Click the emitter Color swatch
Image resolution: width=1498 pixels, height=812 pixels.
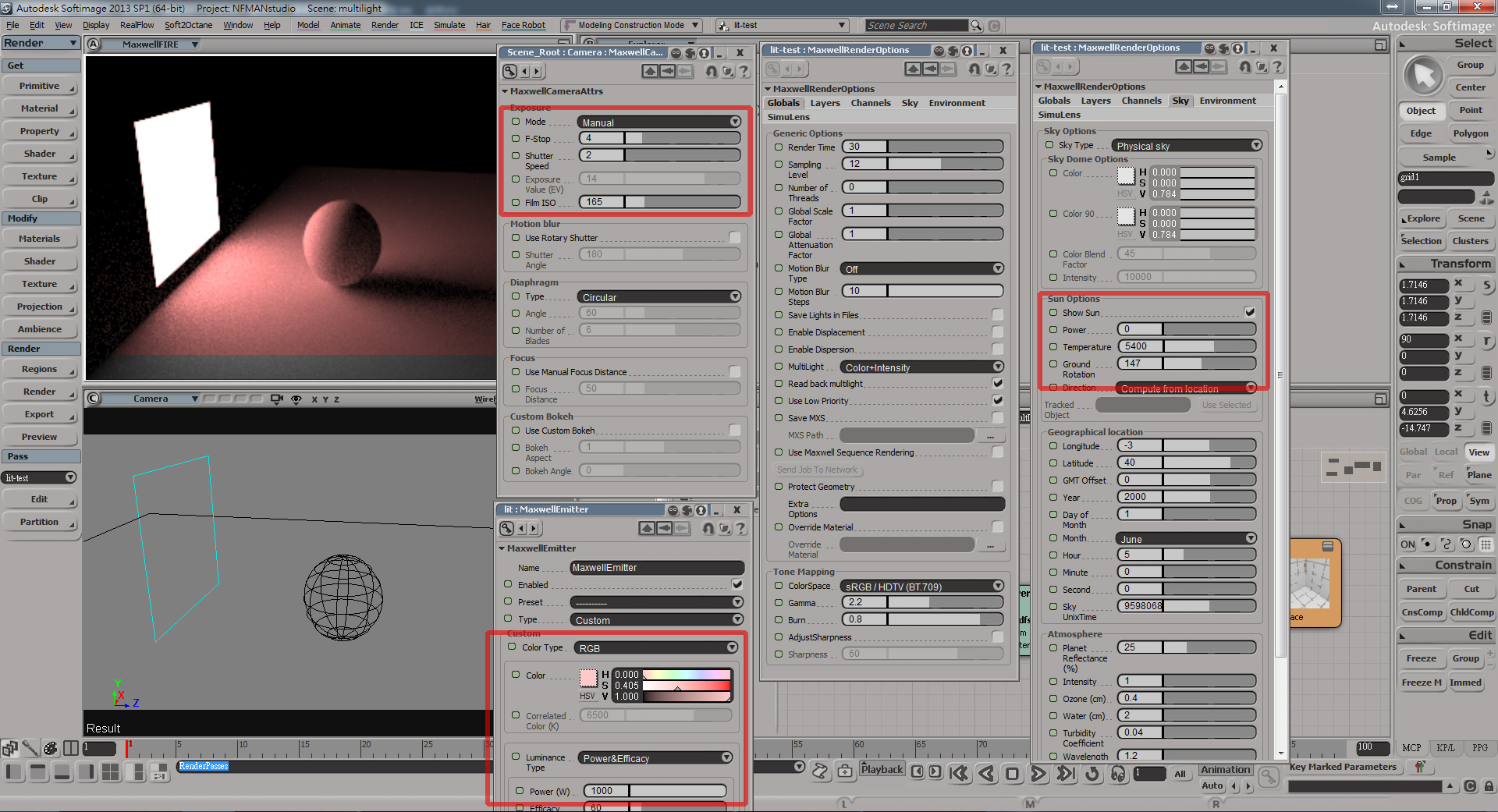(x=588, y=678)
